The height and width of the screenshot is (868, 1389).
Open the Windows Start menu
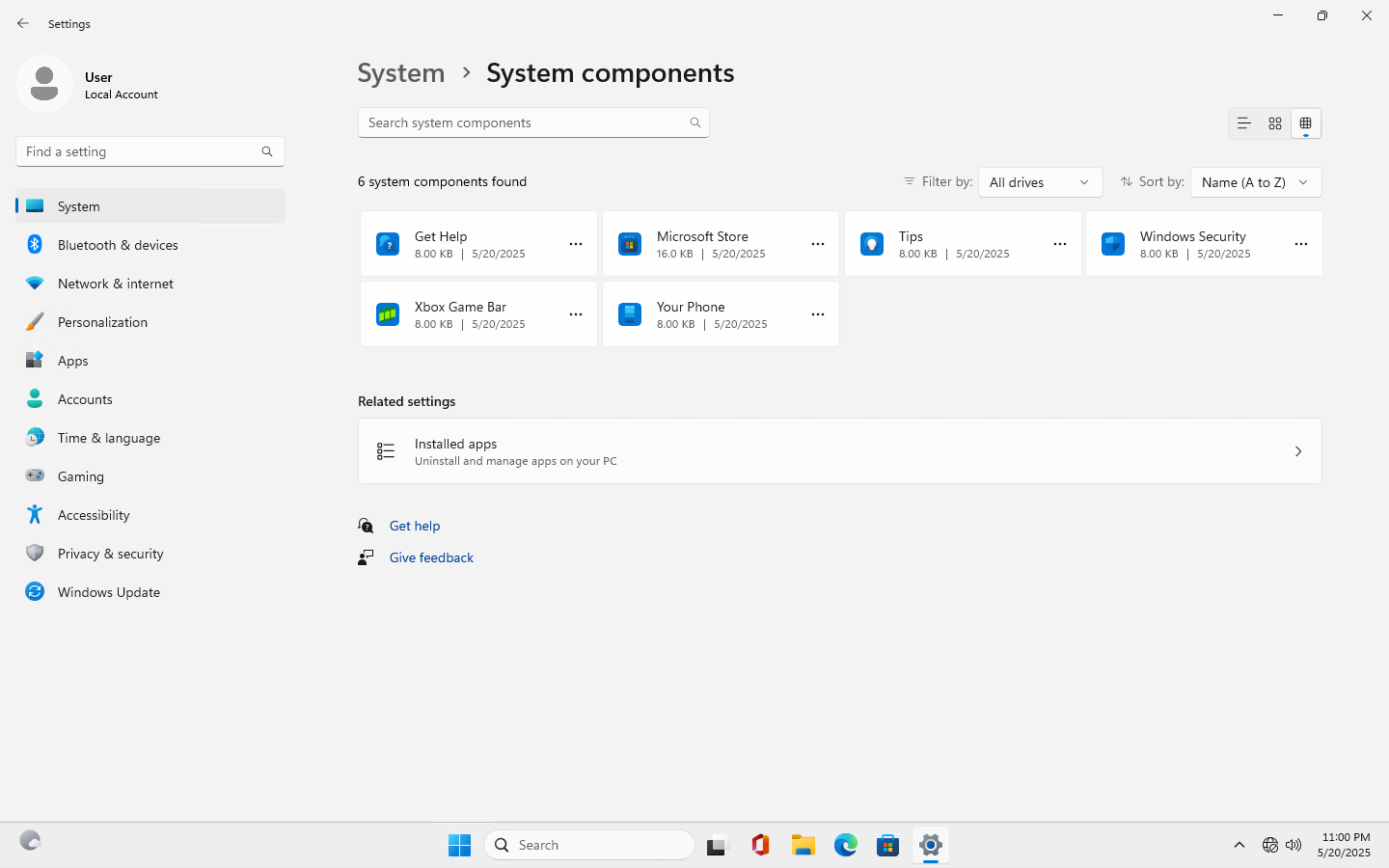(x=460, y=845)
